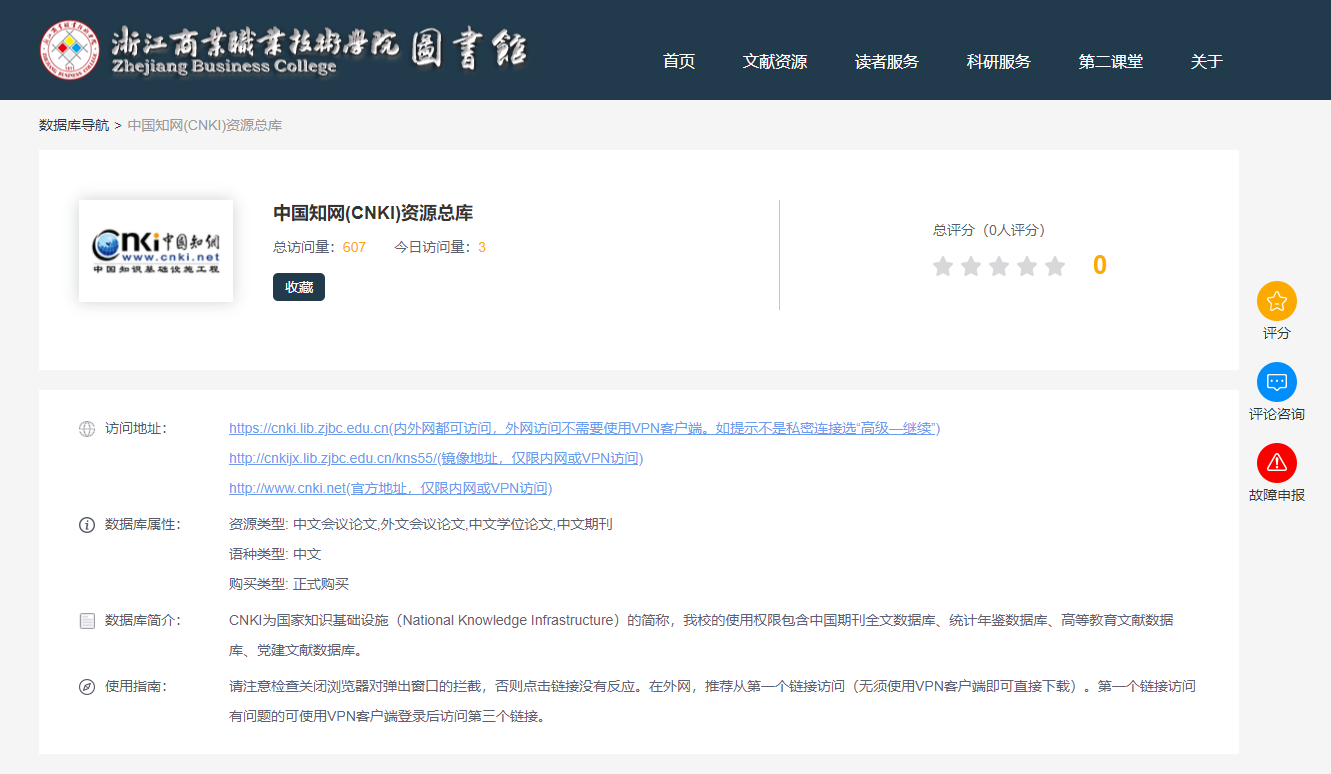Screen dimensions: 1331x774
Task: Click the info icon beside 数据库属性
Action: click(87, 523)
